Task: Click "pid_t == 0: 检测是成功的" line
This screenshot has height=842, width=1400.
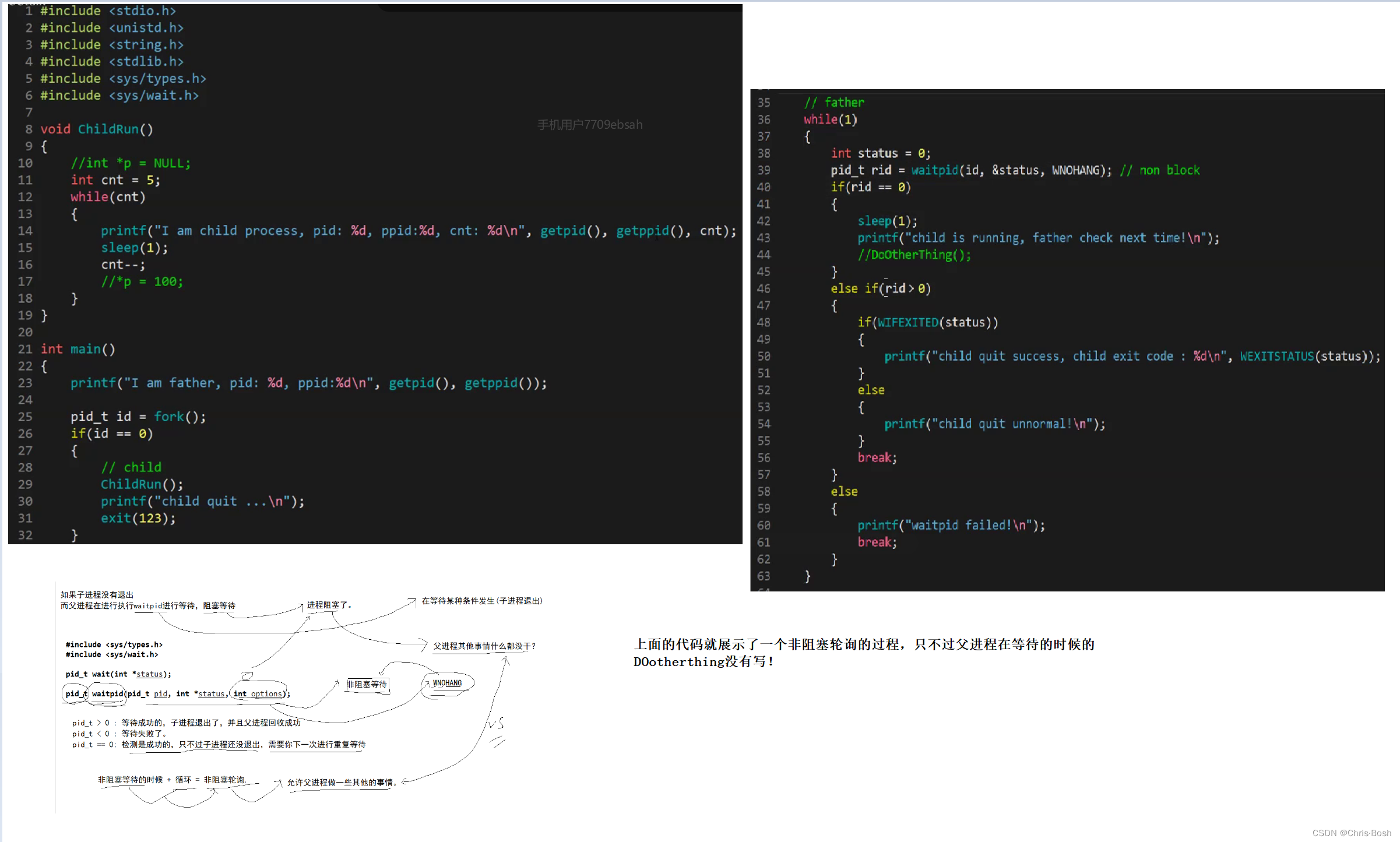Action: pos(219,745)
